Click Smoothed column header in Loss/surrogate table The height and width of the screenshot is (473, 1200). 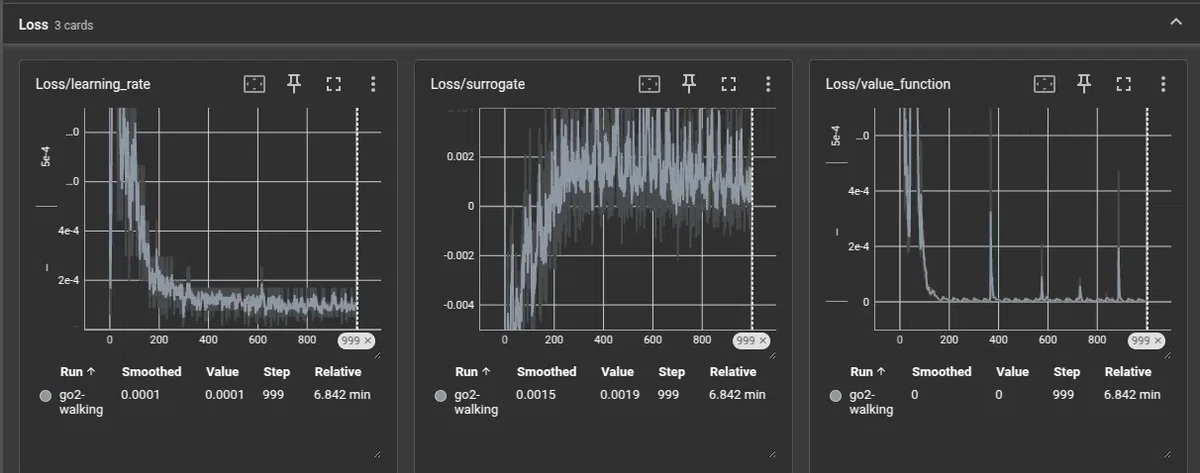pyautogui.click(x=546, y=372)
